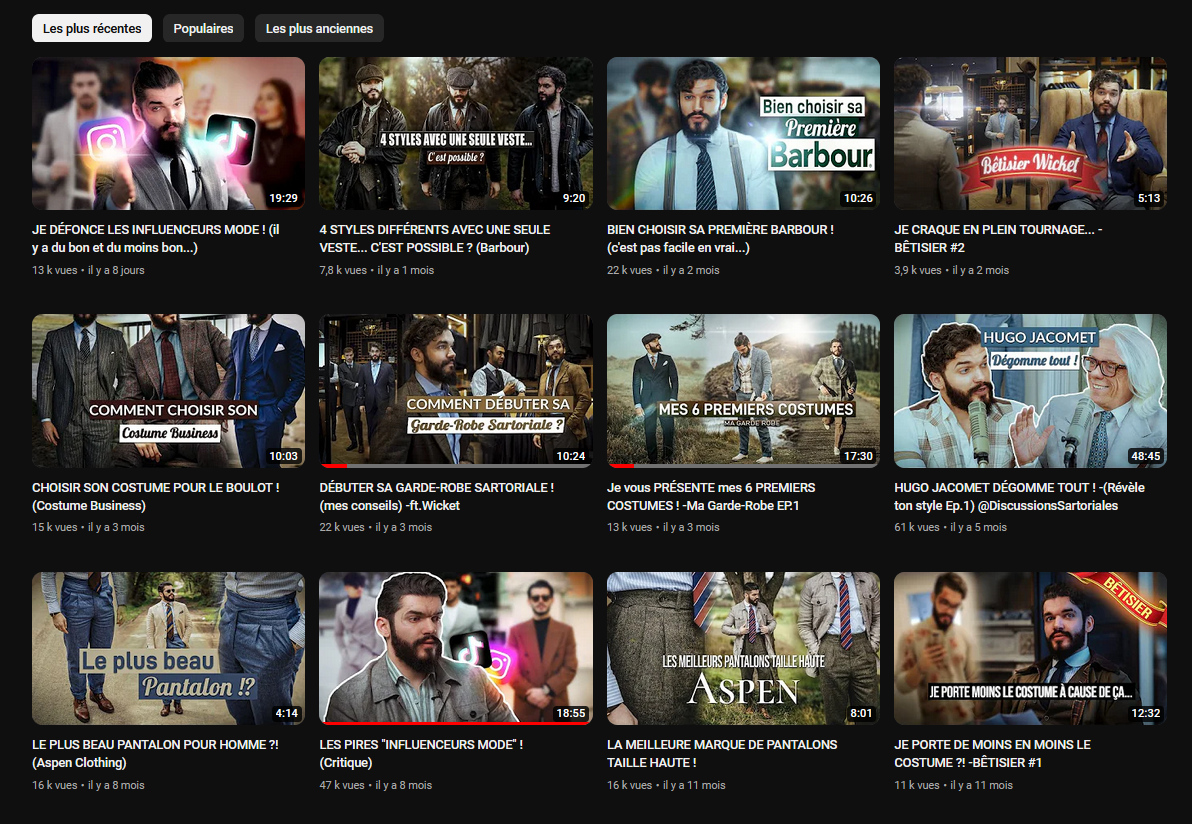Image resolution: width=1192 pixels, height=824 pixels.
Task: Open the "Bien choisir sa Première Barbour" thumbnail
Action: click(743, 133)
